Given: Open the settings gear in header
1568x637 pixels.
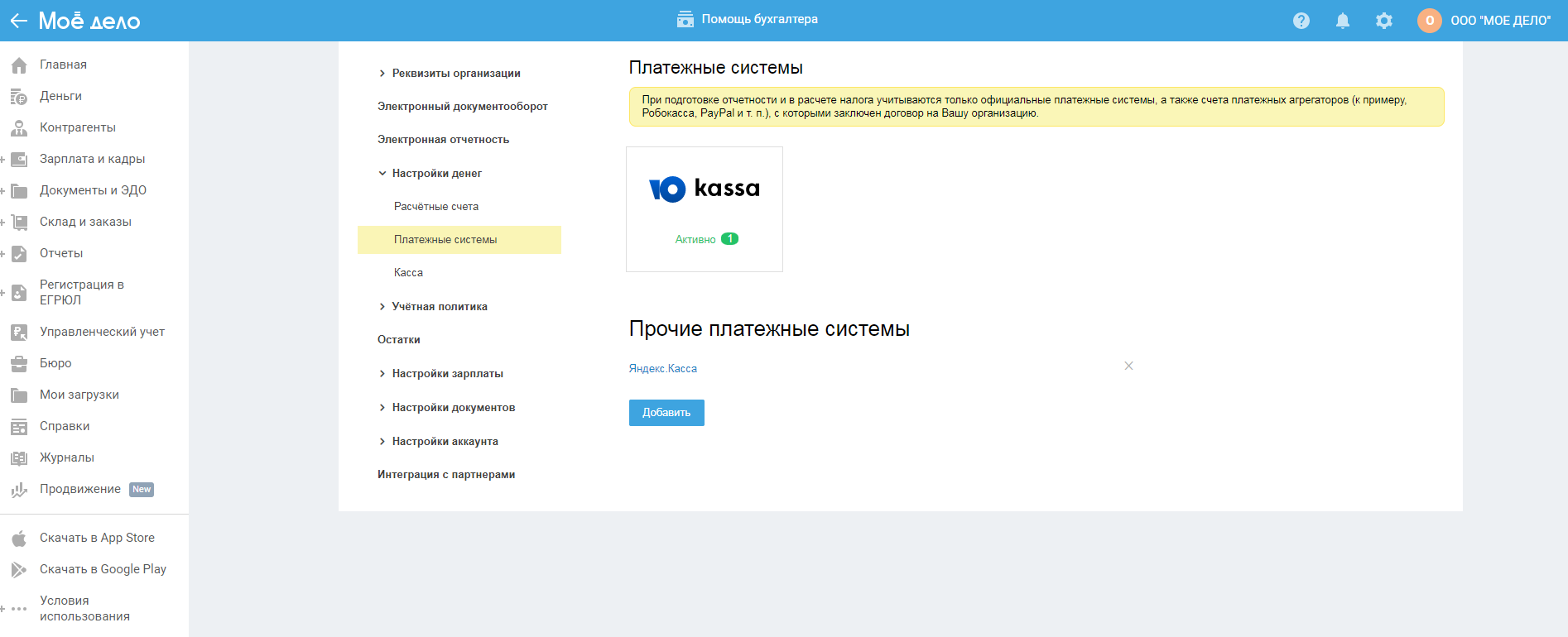Looking at the screenshot, I should point(1384,21).
